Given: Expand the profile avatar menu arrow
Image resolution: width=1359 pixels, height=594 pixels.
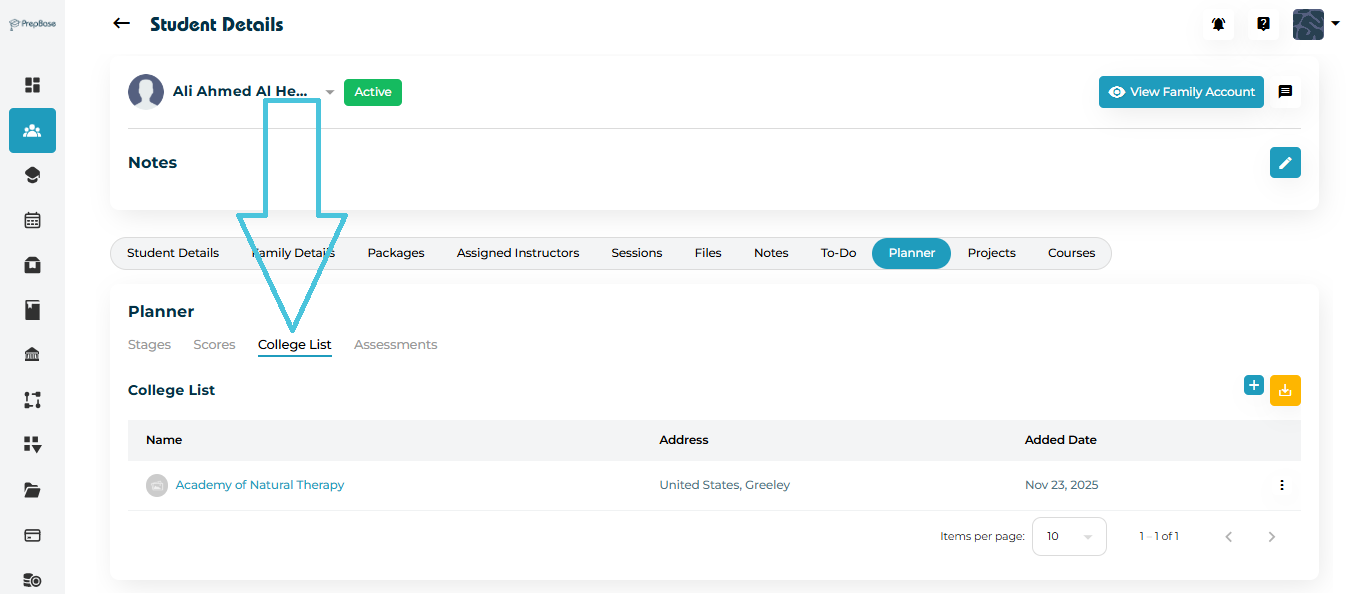Looking at the screenshot, I should [x=1335, y=24].
